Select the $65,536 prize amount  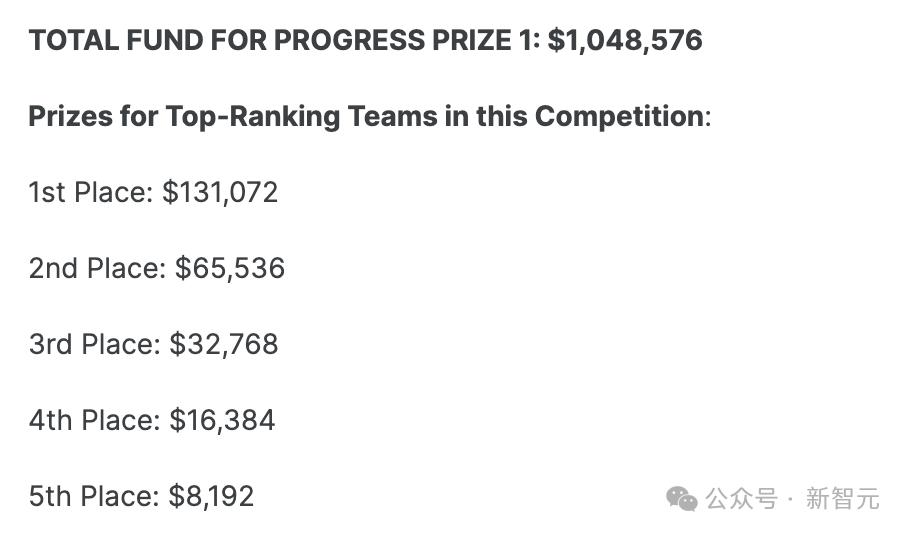(230, 268)
